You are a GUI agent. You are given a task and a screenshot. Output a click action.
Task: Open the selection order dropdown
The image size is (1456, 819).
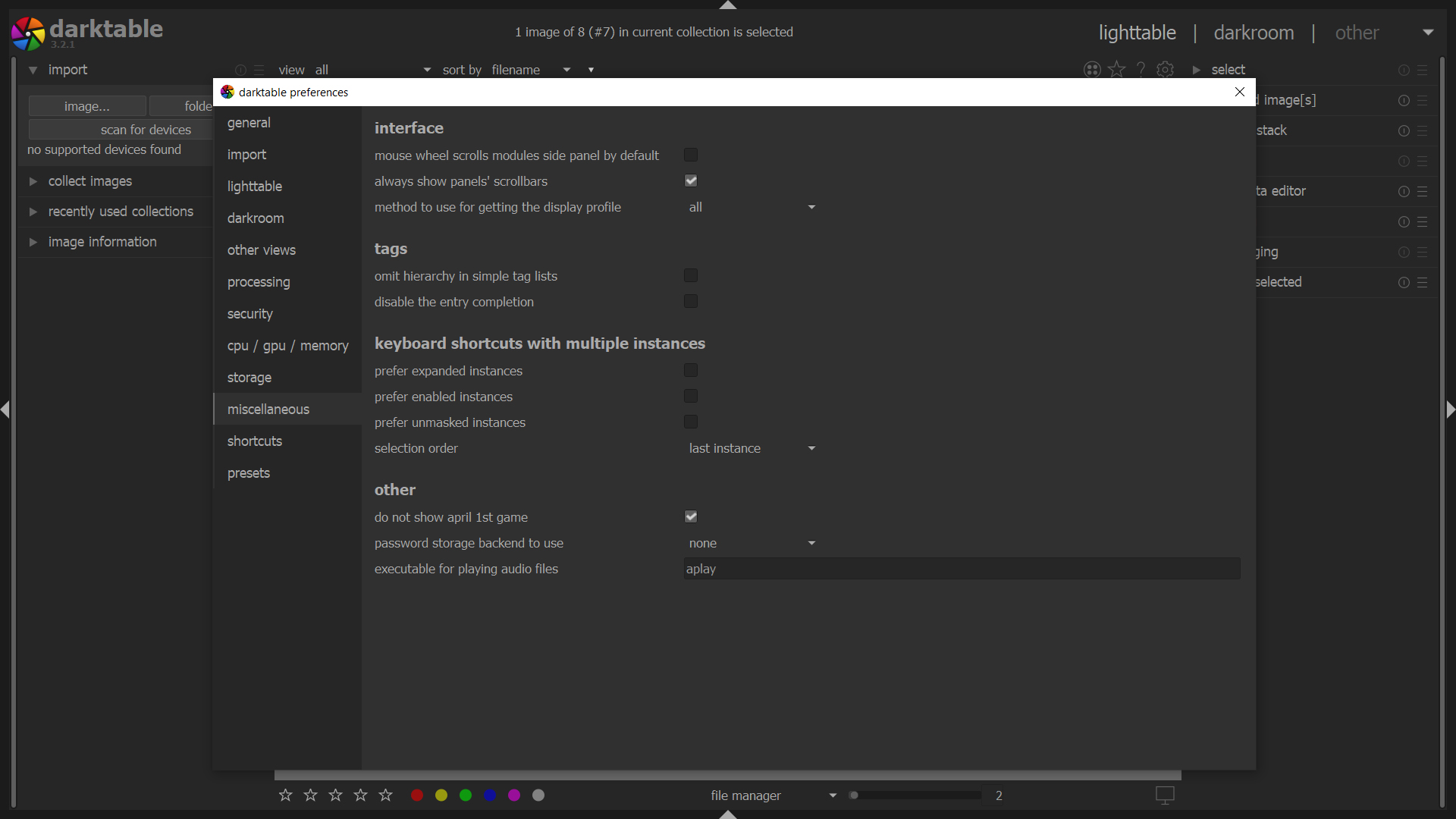(x=752, y=448)
